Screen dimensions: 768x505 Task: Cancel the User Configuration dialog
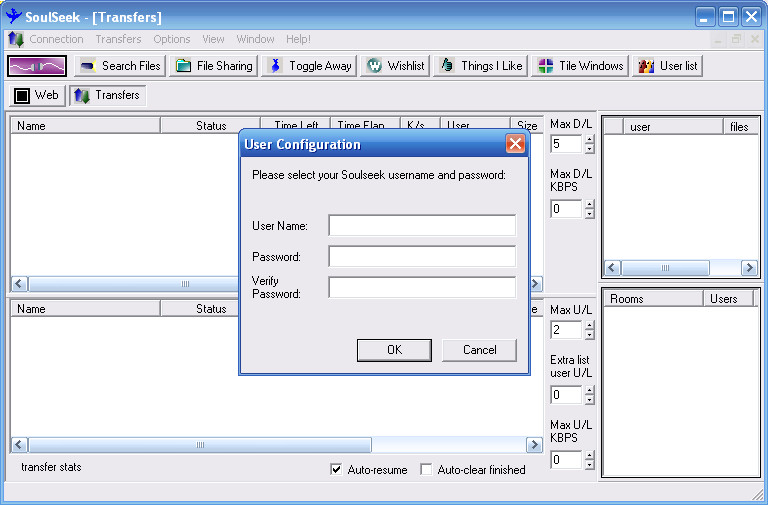click(x=479, y=350)
